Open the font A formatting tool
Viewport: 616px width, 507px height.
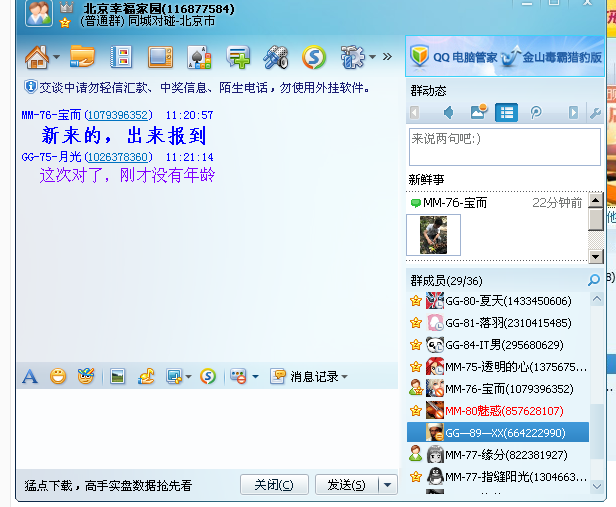(30, 377)
